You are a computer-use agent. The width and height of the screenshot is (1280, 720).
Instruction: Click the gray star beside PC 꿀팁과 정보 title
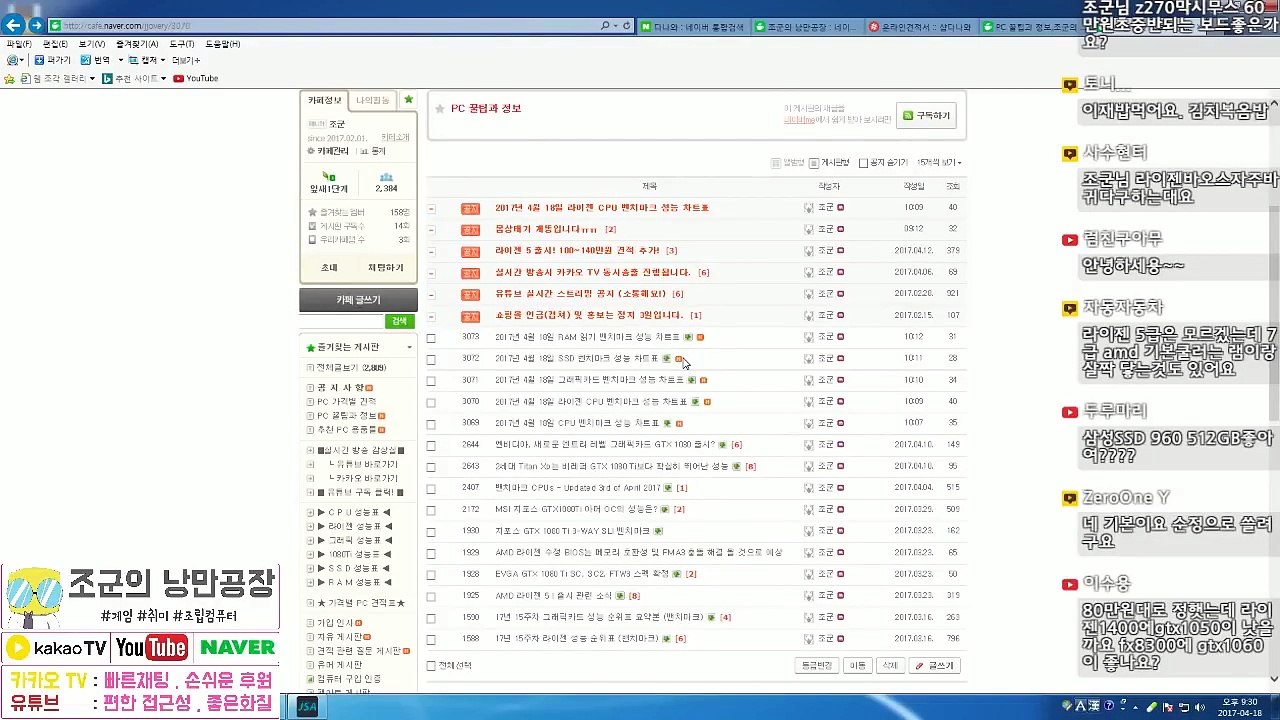pos(439,108)
